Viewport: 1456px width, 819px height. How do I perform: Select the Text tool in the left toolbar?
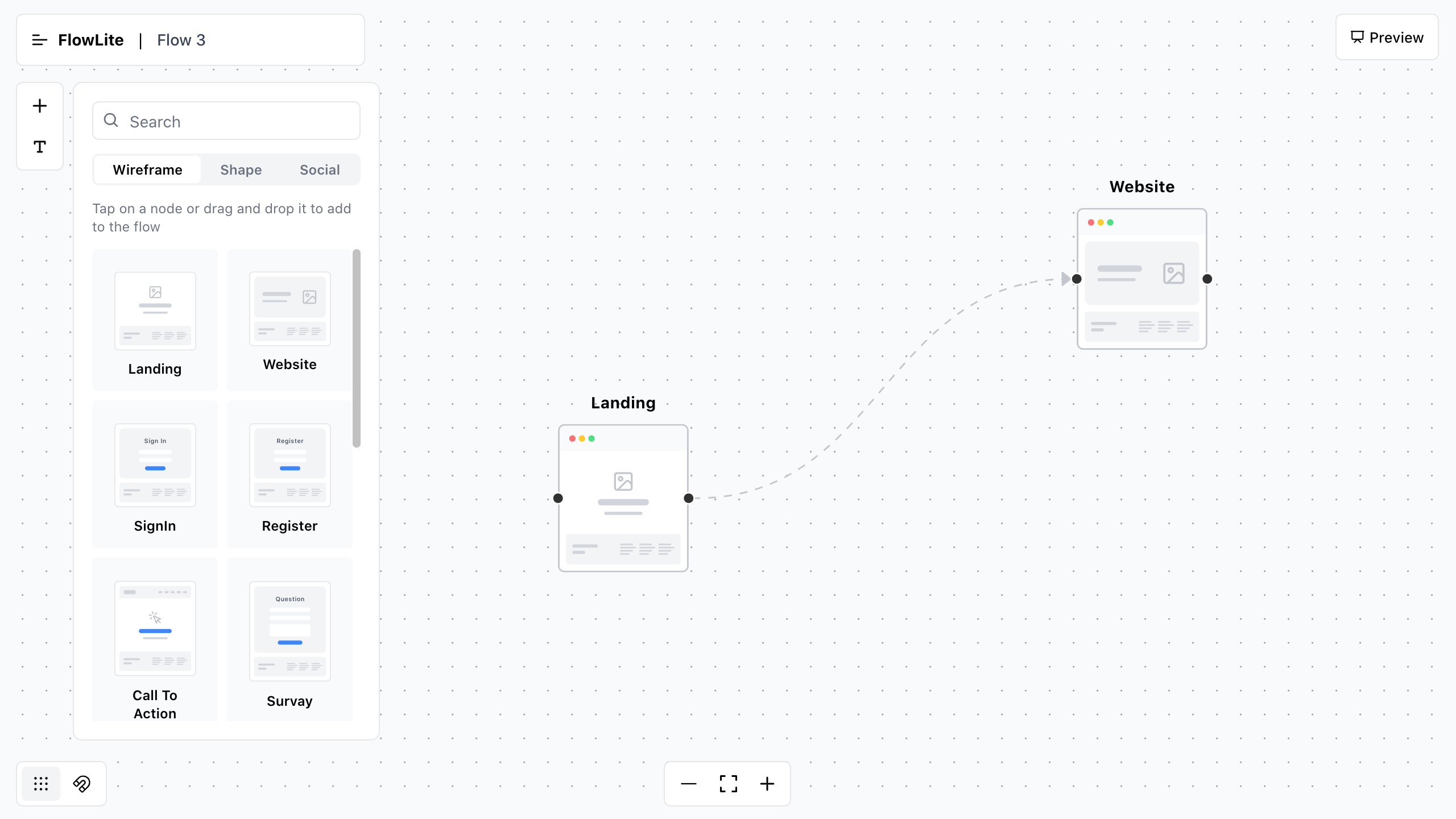click(39, 146)
